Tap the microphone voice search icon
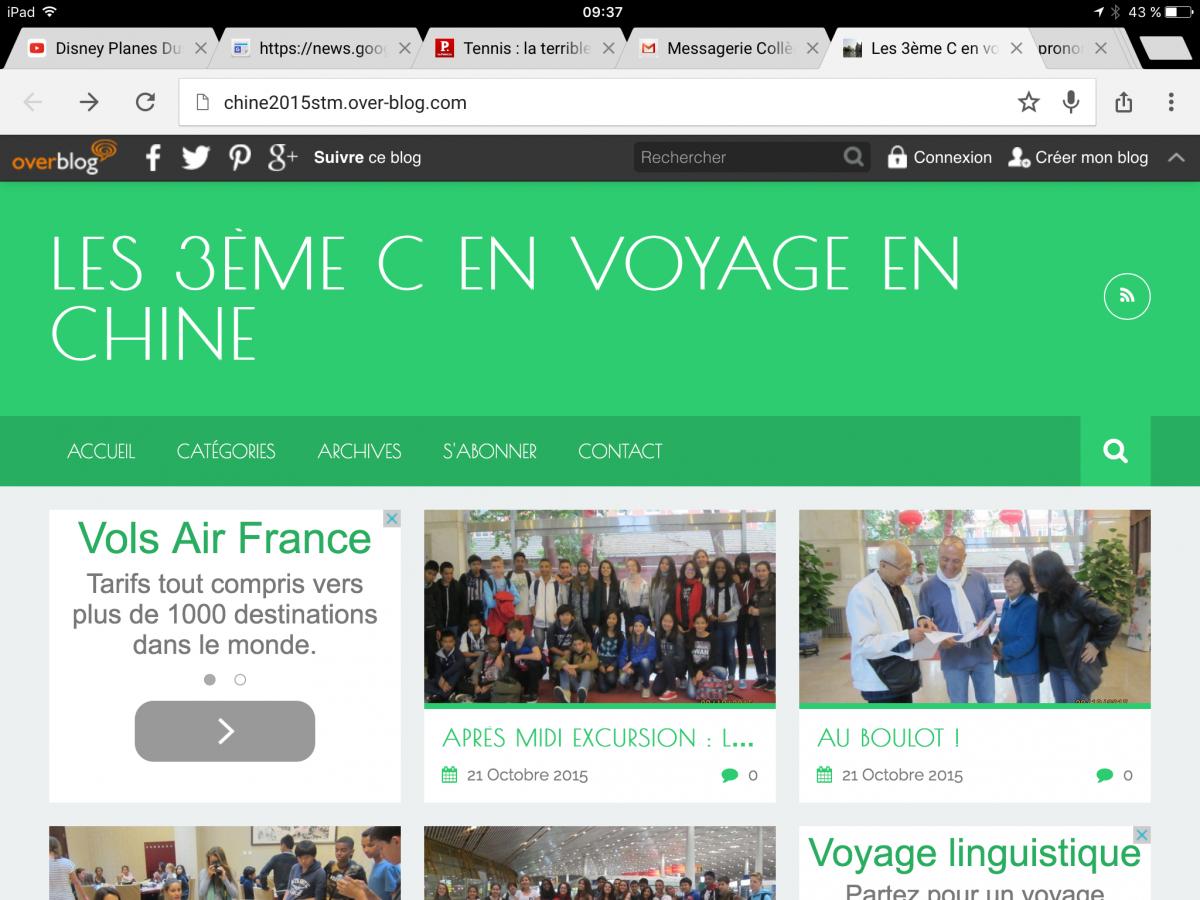1200x900 pixels. [1071, 102]
